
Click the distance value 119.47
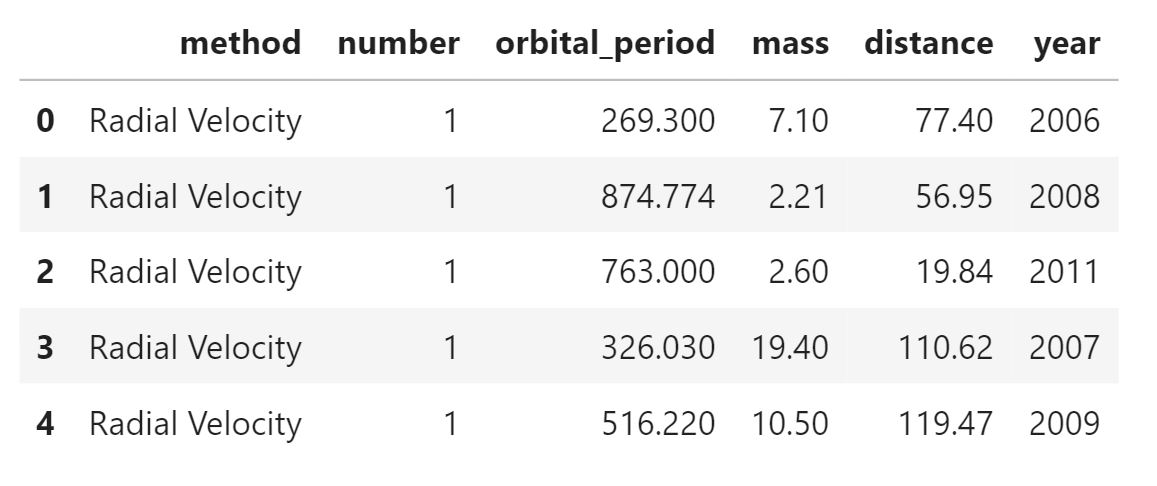click(x=945, y=423)
